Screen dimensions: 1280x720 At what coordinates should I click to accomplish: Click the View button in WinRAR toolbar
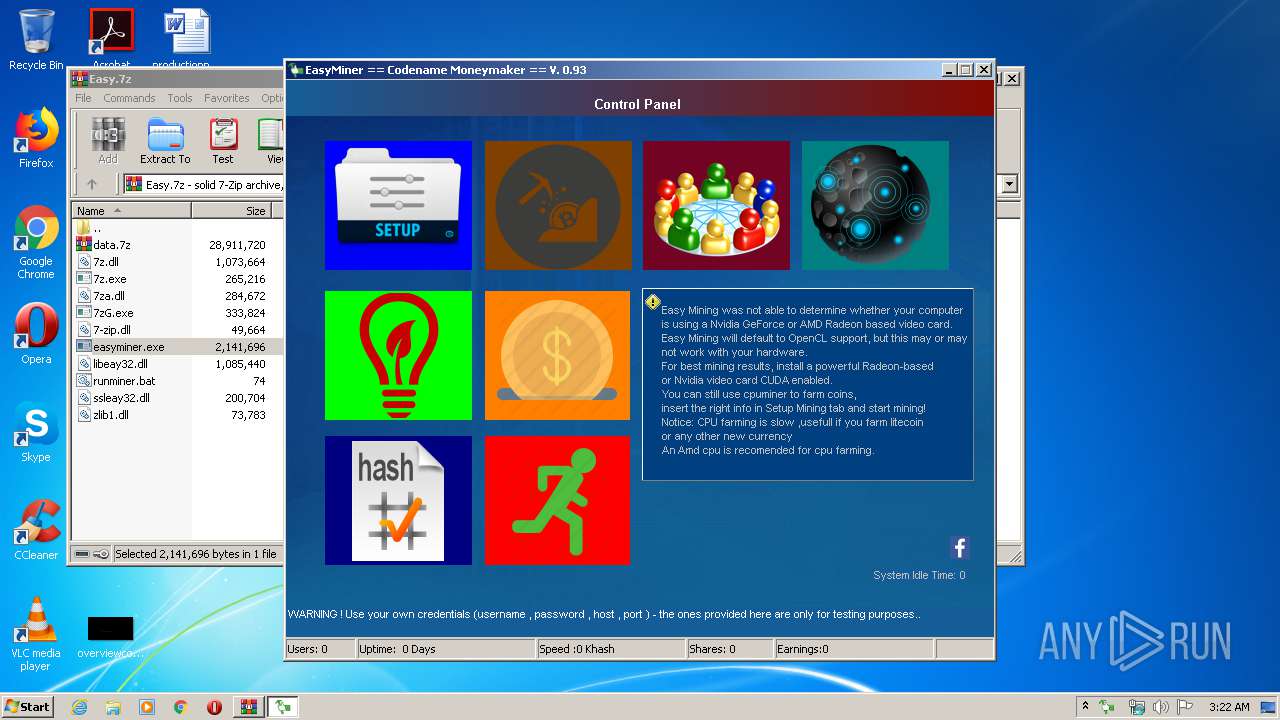point(271,141)
